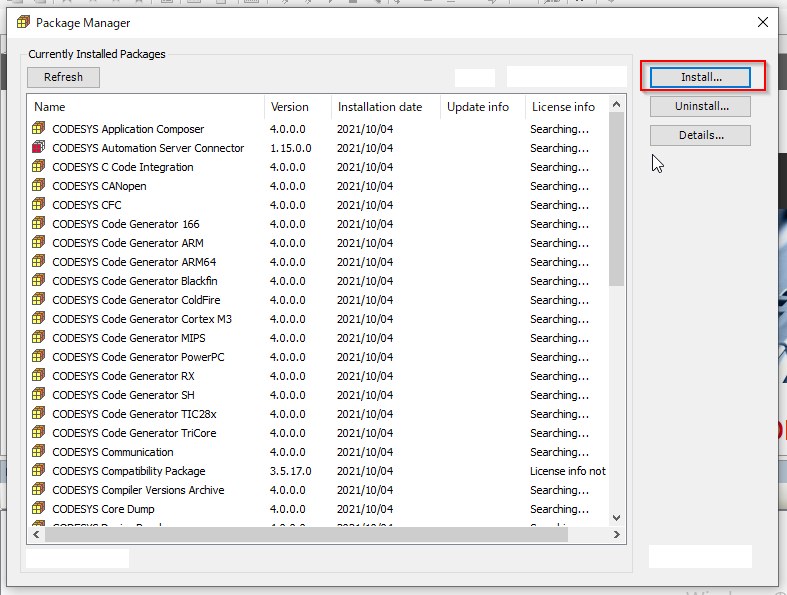Select CODESYS Communication name text
Screen dimensions: 787x595
(113, 452)
